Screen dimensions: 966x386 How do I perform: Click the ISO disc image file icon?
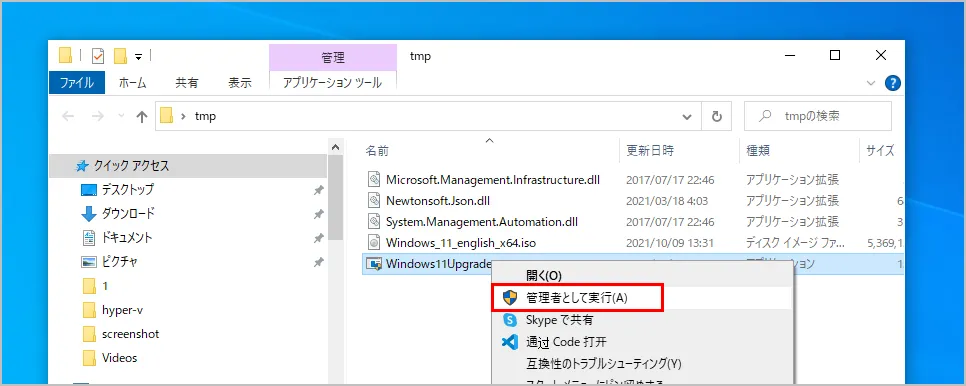[x=373, y=243]
